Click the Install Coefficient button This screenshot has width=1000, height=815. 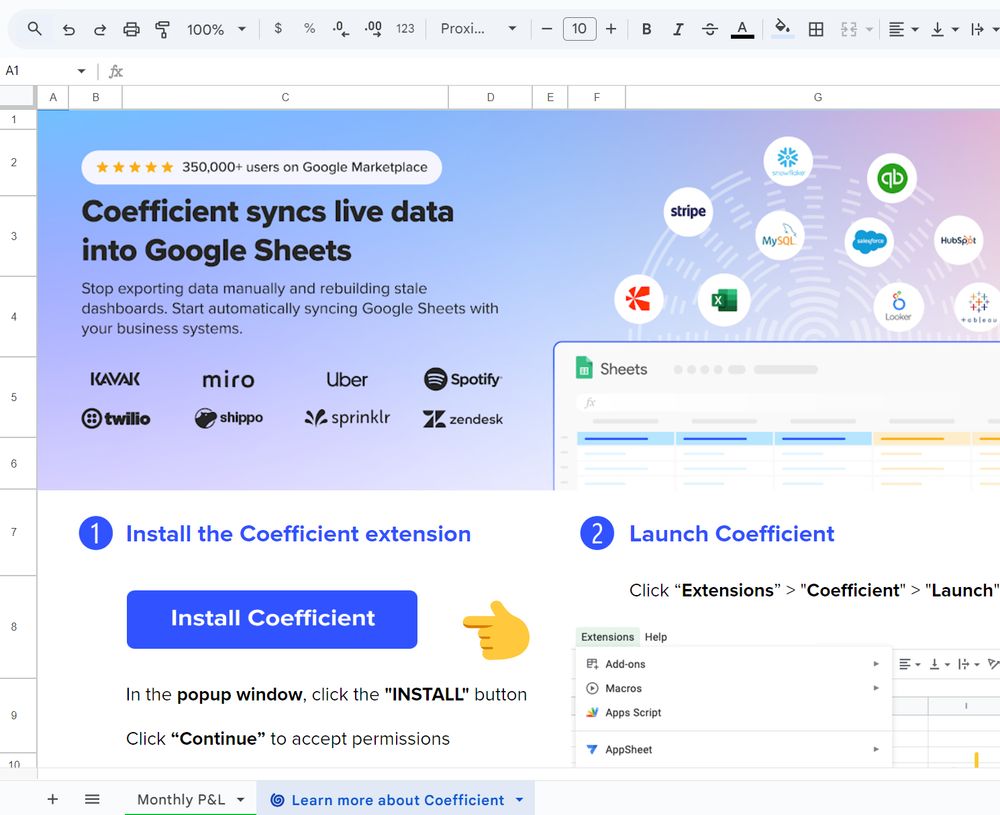272,619
